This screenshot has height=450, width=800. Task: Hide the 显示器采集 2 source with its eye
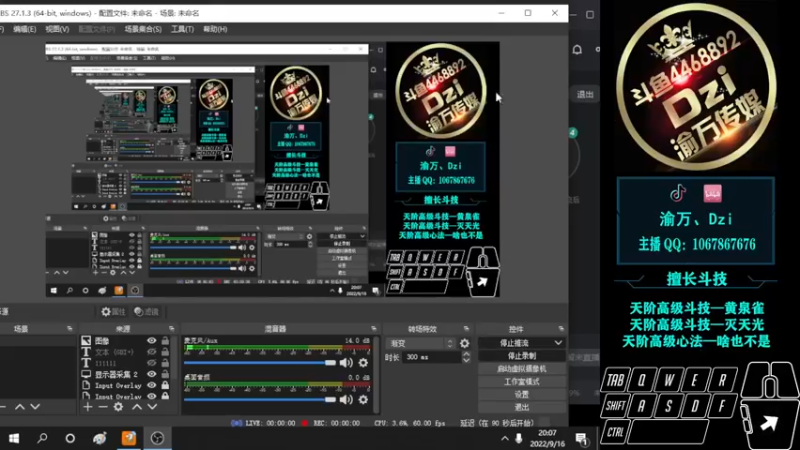point(152,374)
